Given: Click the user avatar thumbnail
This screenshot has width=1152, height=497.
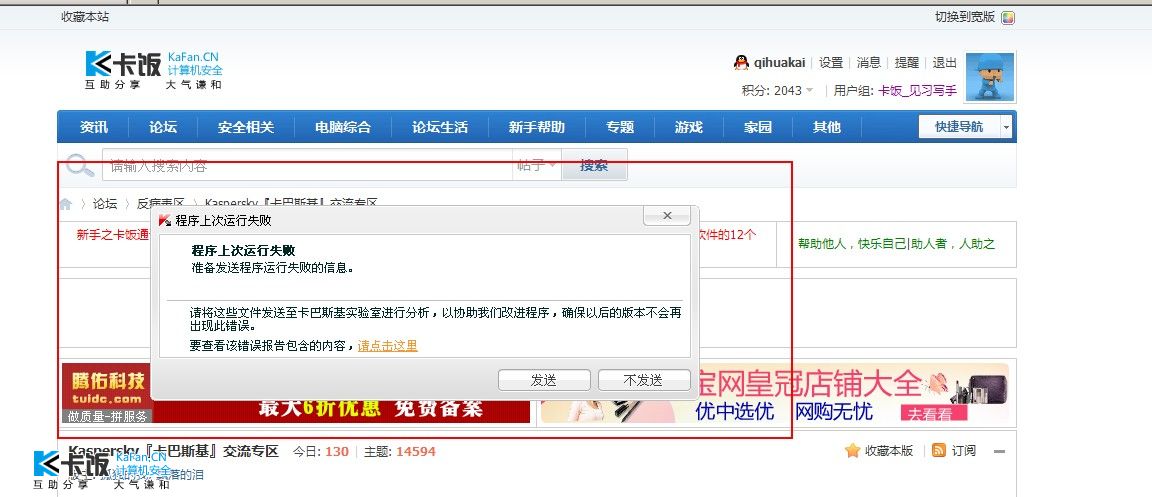Looking at the screenshot, I should (x=990, y=76).
